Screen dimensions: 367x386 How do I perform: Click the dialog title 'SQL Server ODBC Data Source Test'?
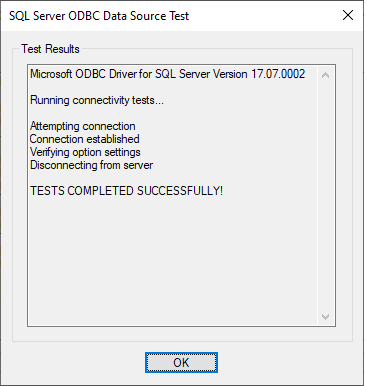click(x=99, y=16)
